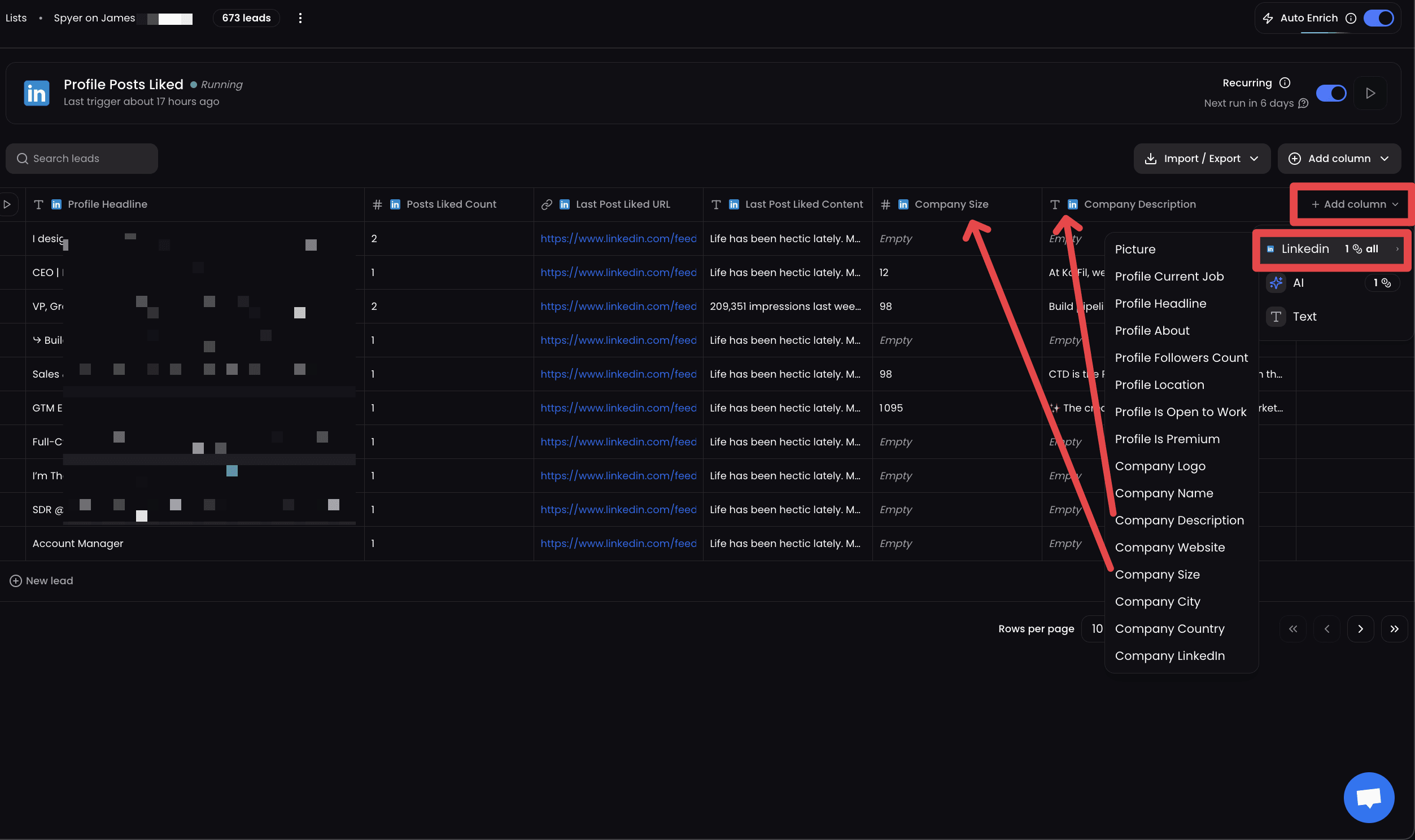Click the three-dot menu beside 673 leads
1415x840 pixels.
tap(300, 18)
